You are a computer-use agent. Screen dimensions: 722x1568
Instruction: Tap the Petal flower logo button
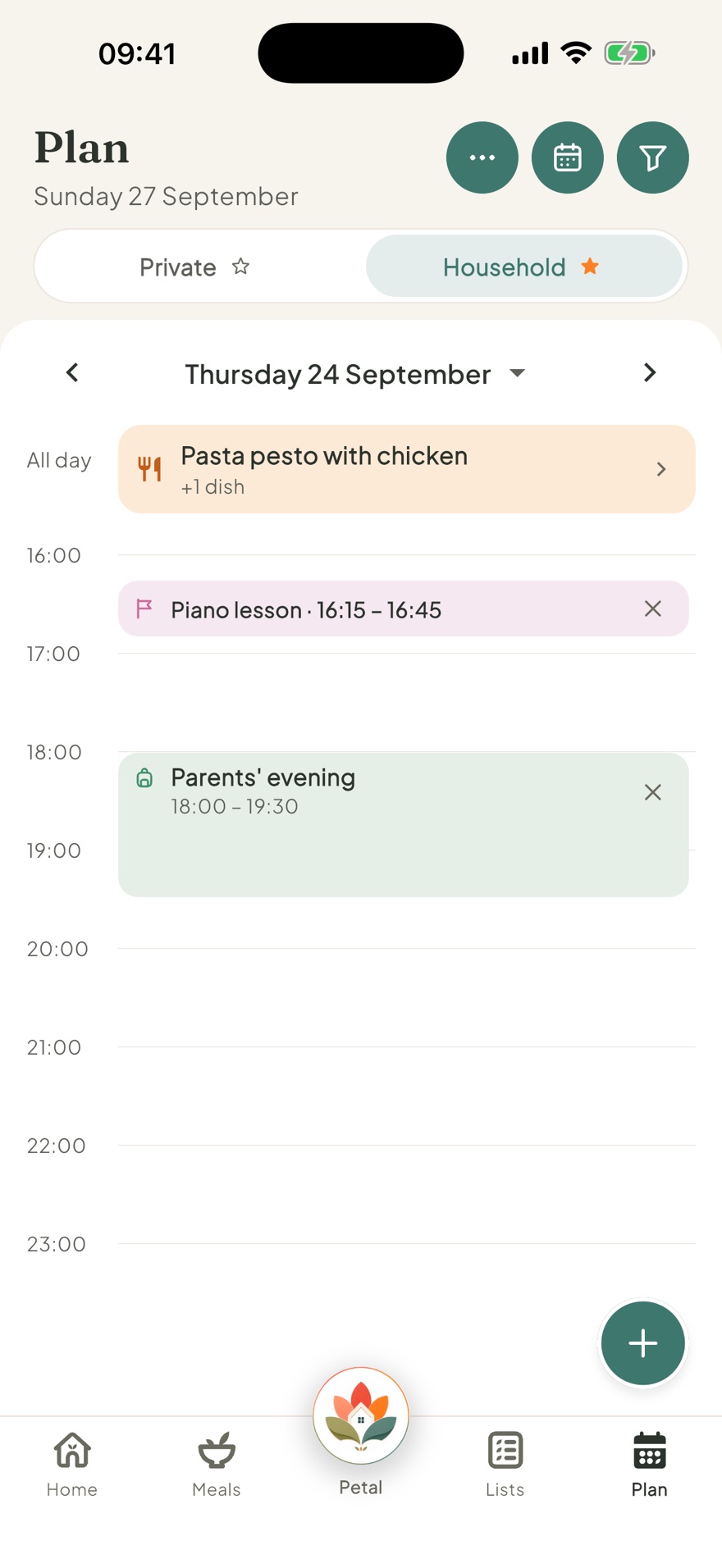click(x=361, y=1415)
